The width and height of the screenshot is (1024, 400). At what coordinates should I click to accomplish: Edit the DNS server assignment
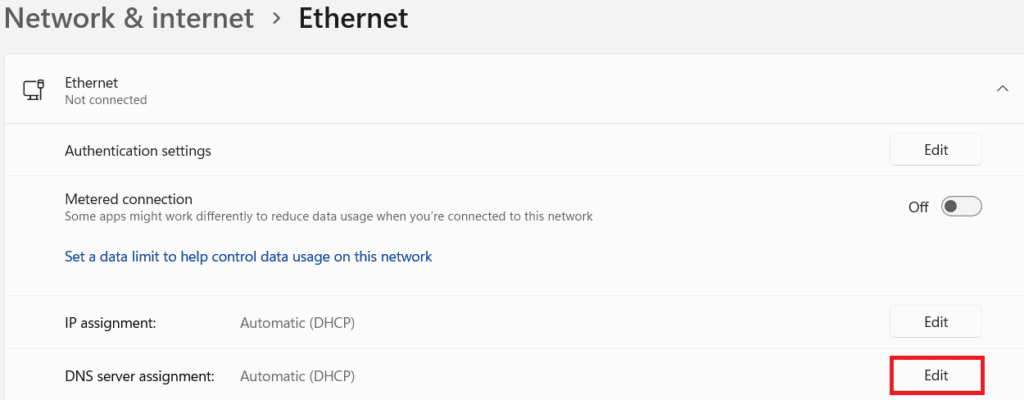point(935,375)
